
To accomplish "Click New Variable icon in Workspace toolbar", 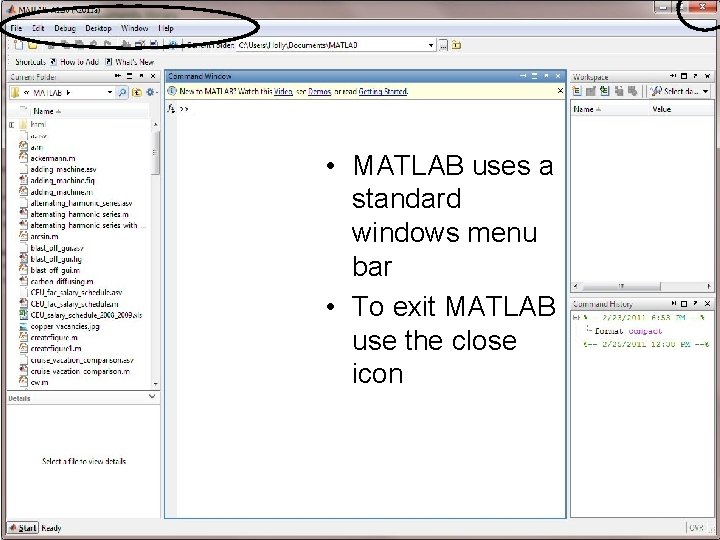I will click(x=577, y=91).
